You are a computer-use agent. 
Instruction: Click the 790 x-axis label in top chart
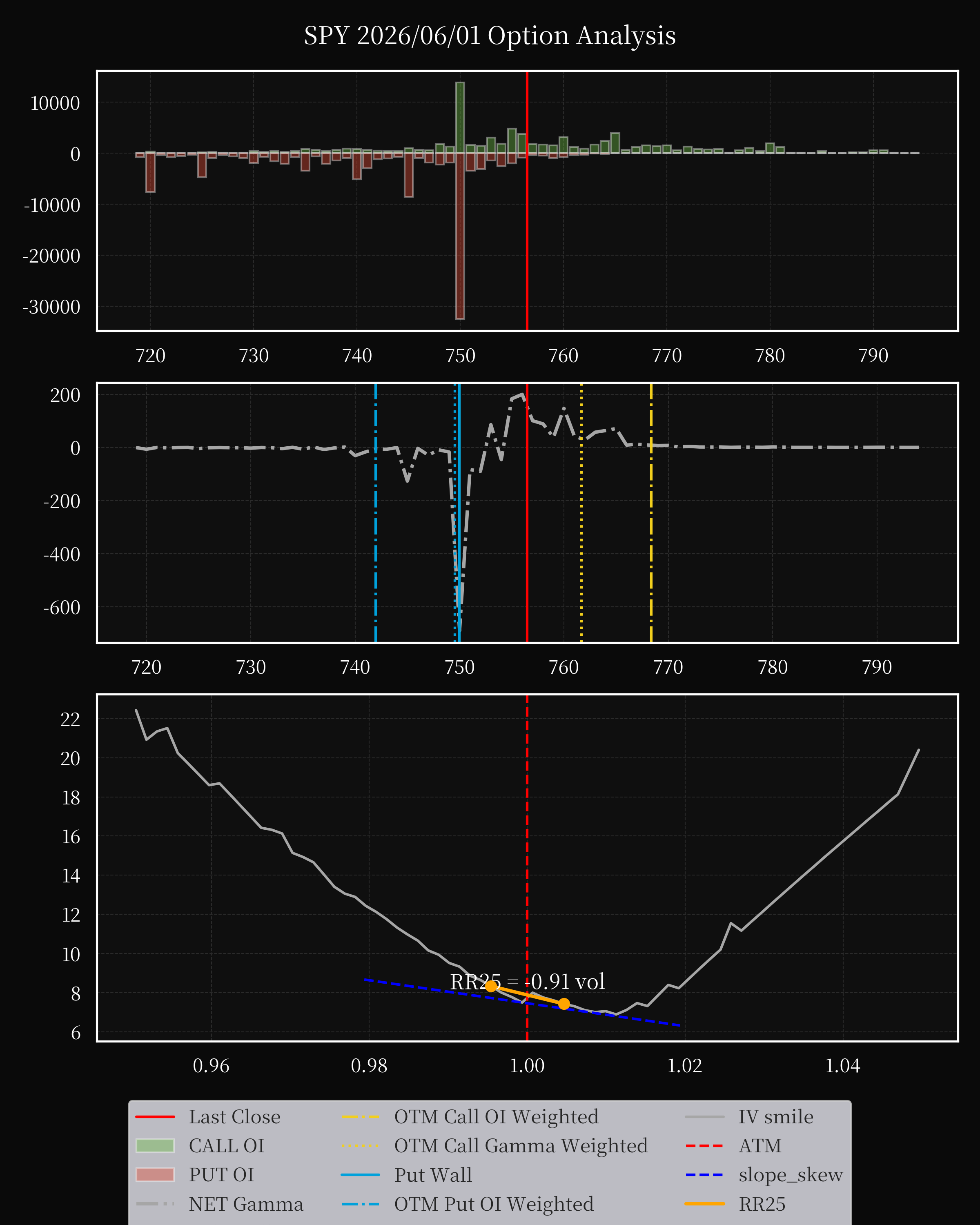(x=873, y=356)
